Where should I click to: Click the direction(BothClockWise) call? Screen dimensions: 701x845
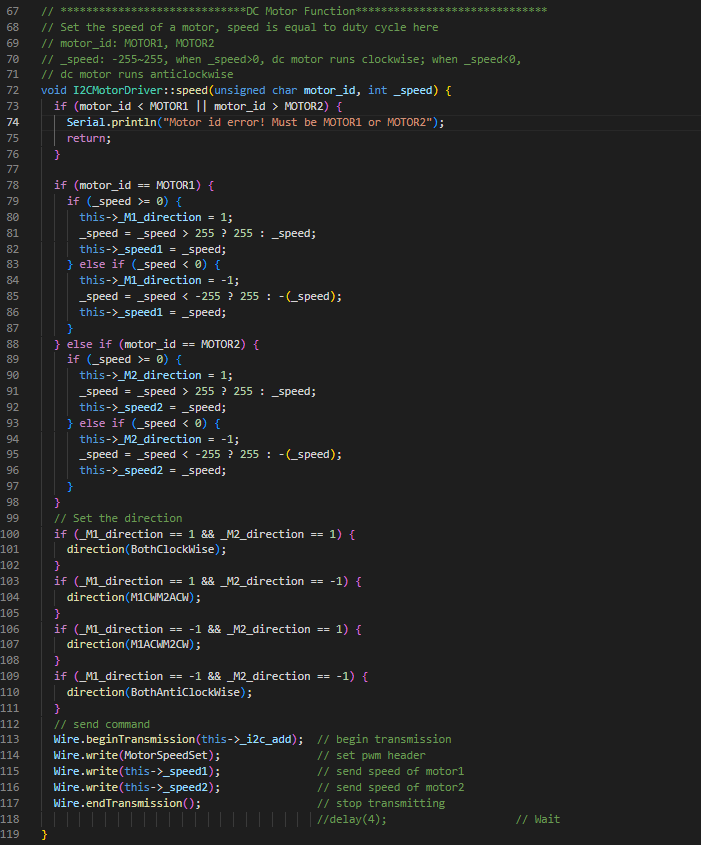140,550
